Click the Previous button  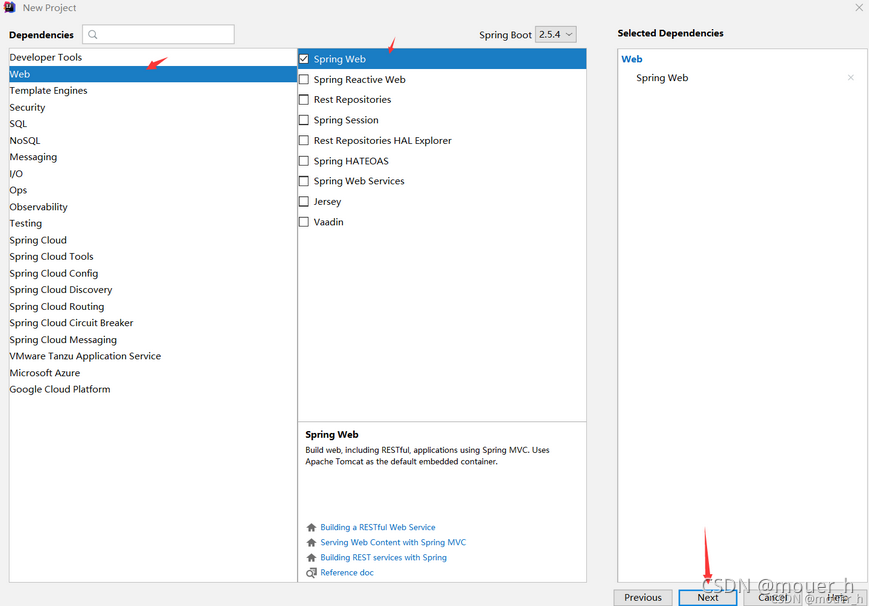[643, 597]
